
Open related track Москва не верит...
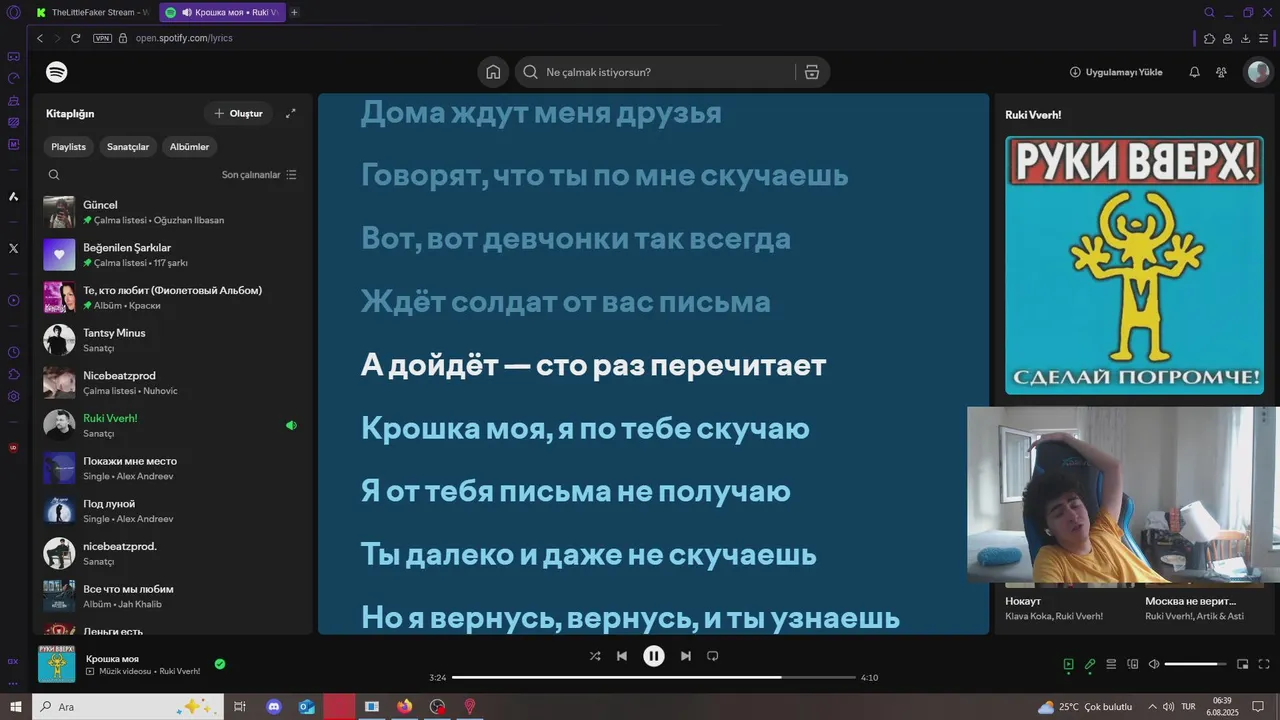1190,601
